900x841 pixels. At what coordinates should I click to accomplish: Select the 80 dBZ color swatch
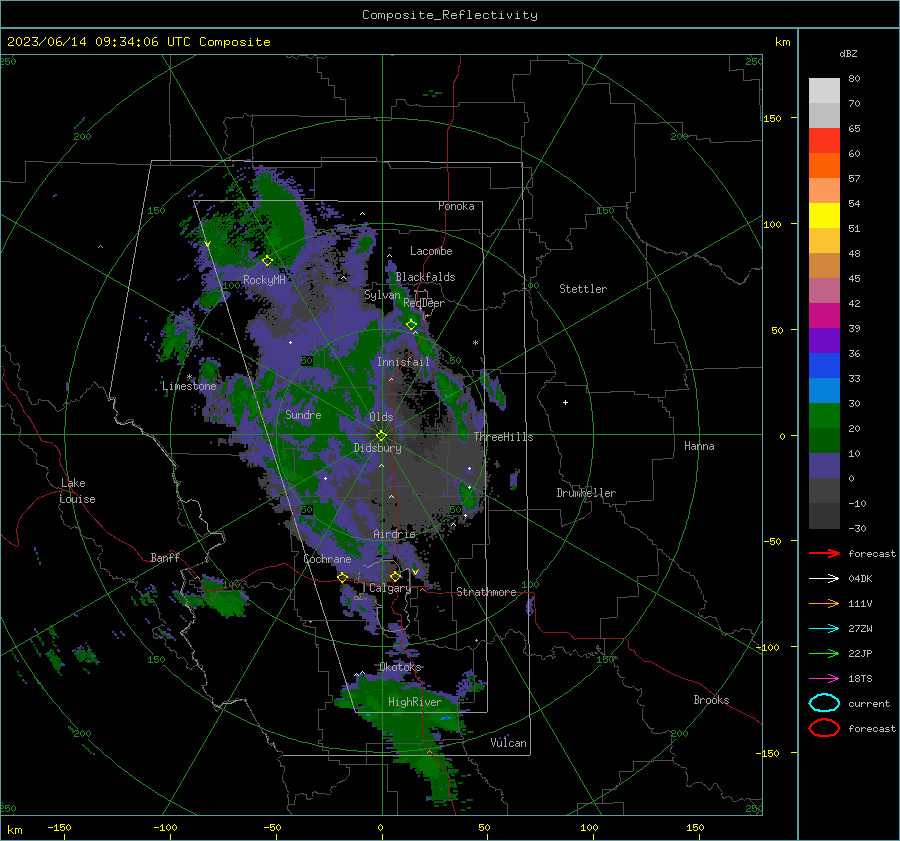(x=824, y=90)
